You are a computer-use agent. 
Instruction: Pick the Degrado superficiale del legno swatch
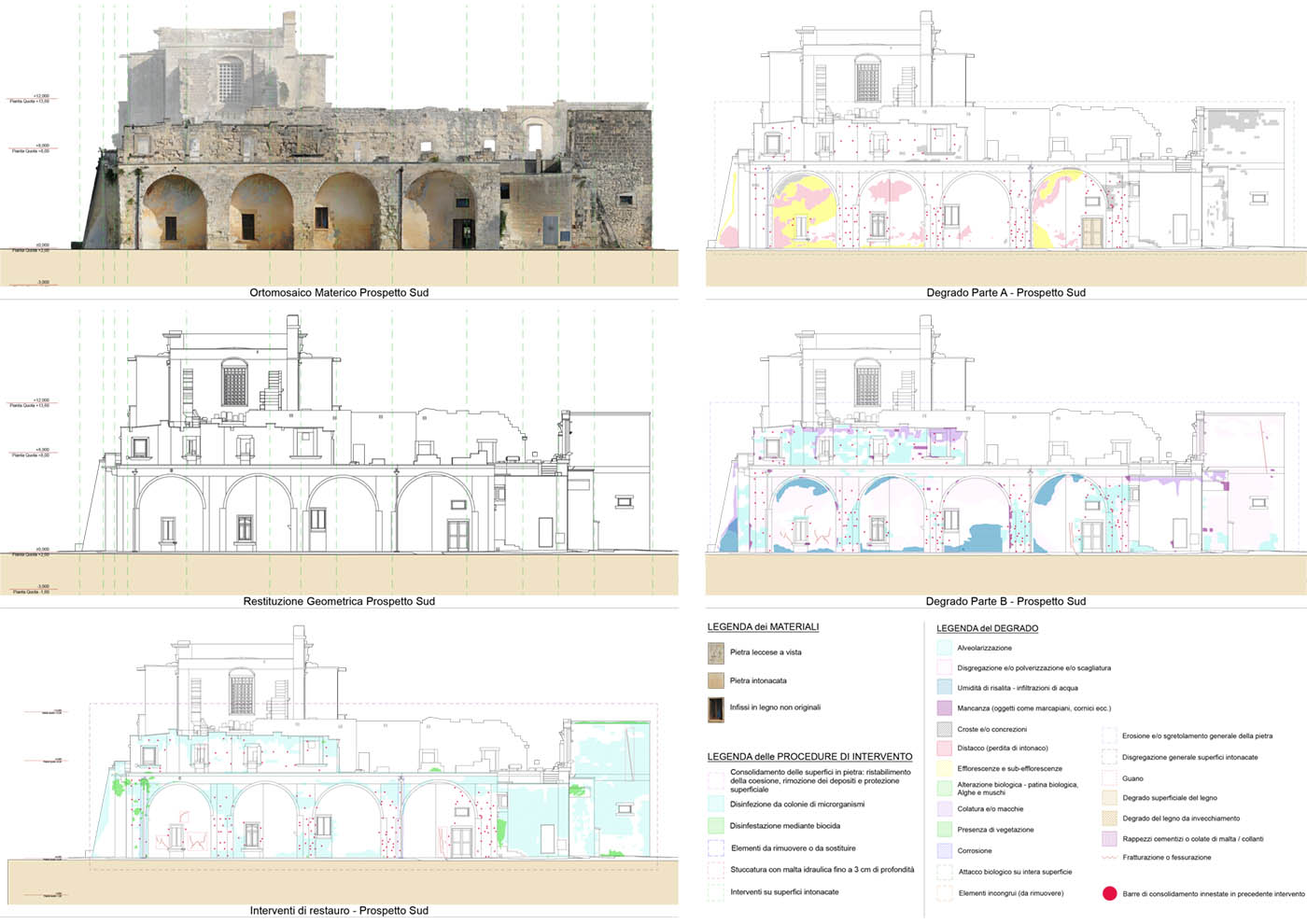[1109, 798]
